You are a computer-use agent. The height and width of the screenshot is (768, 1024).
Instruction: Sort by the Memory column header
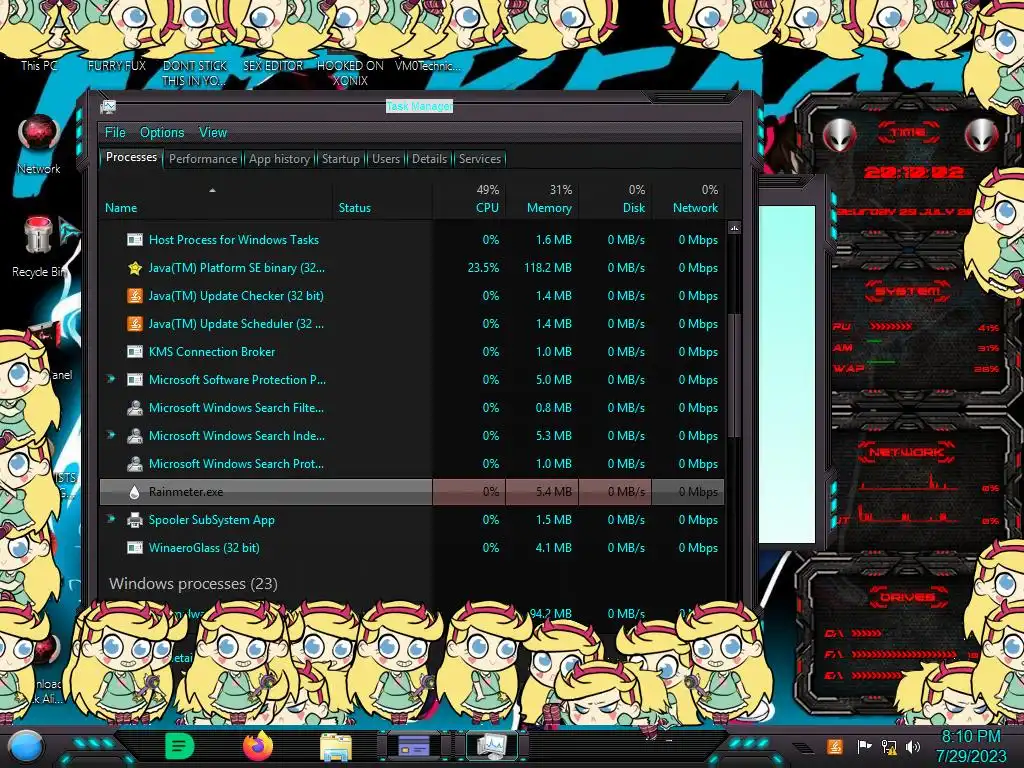542,200
